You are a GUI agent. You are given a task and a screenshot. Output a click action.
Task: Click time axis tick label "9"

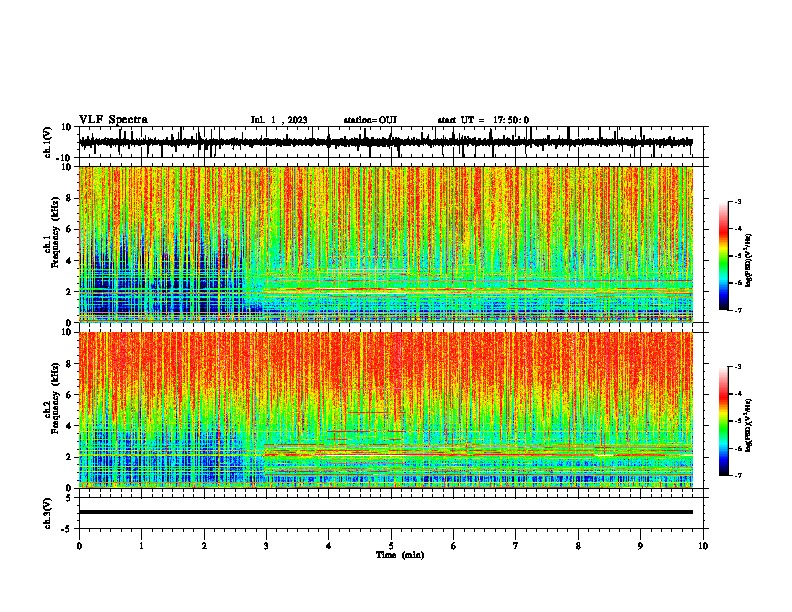pos(640,546)
